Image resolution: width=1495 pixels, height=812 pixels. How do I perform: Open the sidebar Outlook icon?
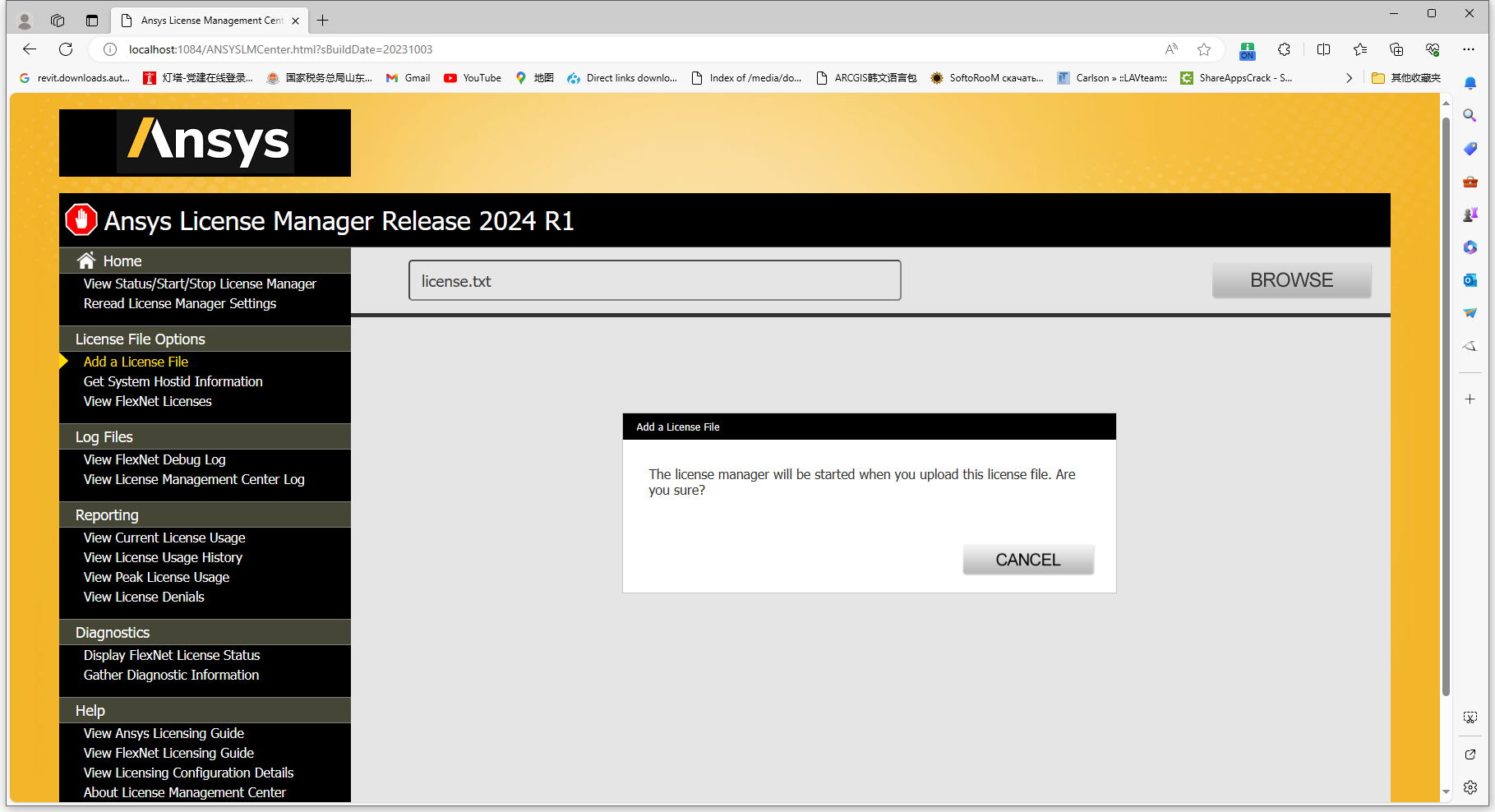(x=1470, y=280)
